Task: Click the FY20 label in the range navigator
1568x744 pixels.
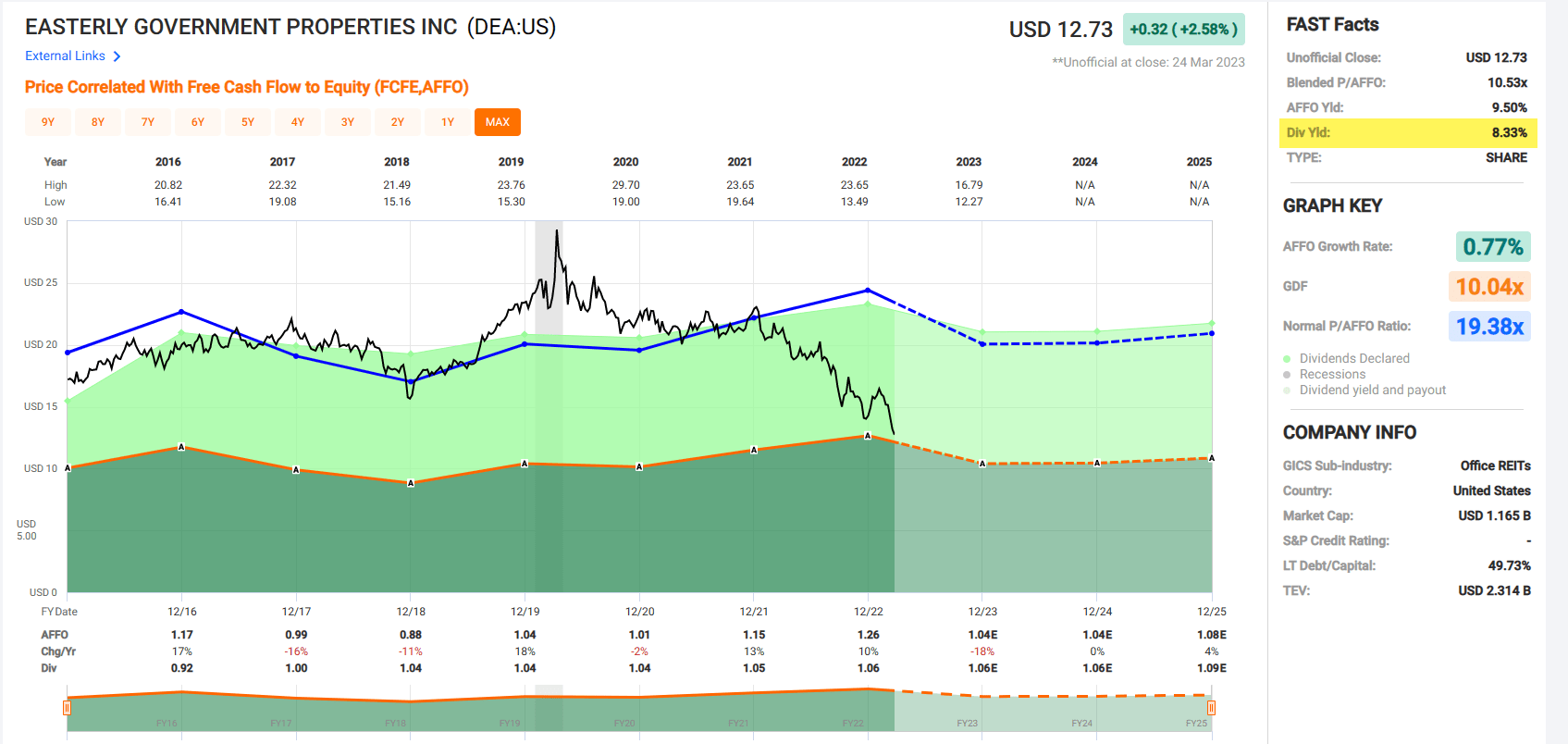Action: 624,723
